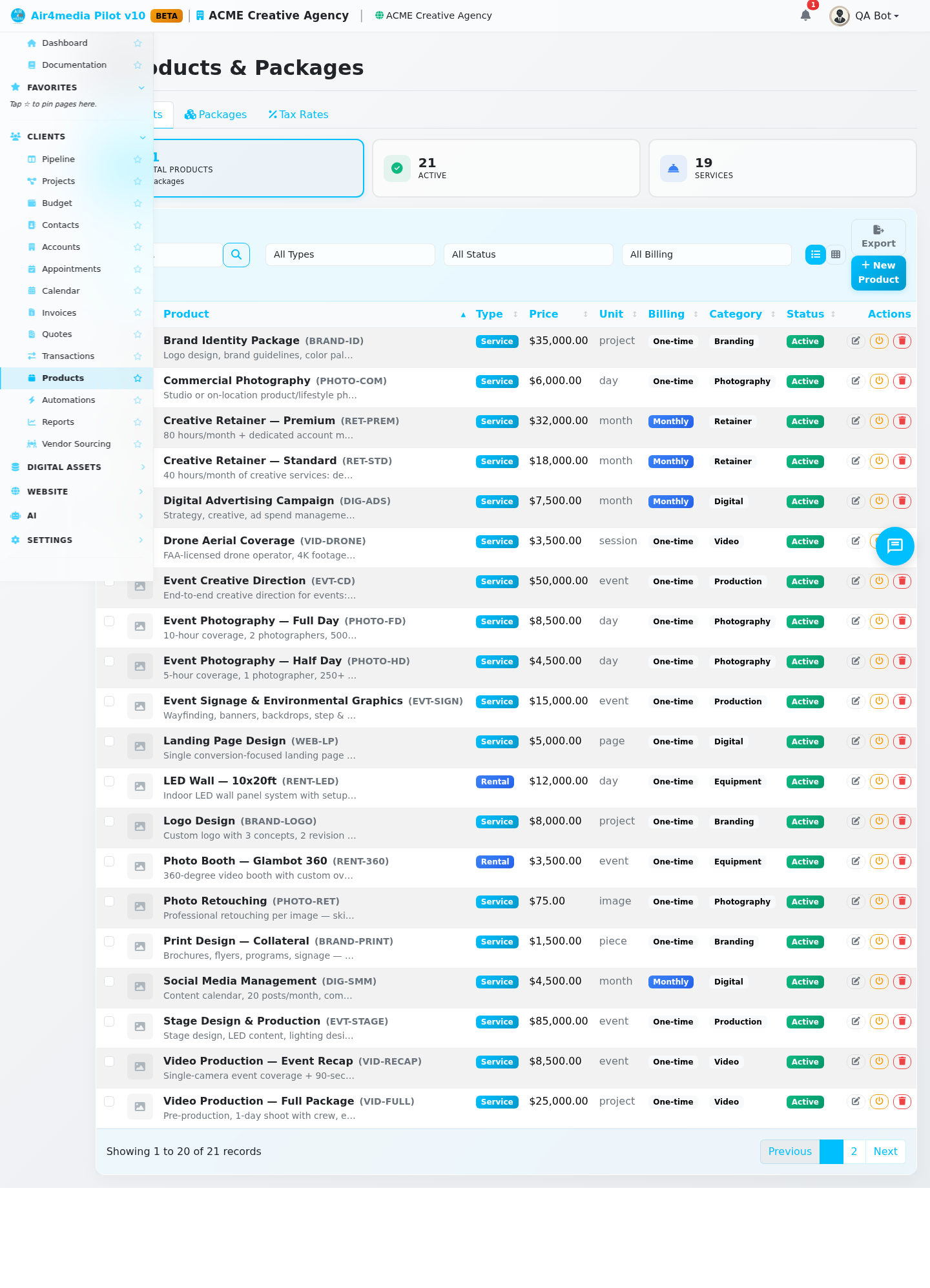This screenshot has height=1288, width=930.
Task: Edit the Landing Page Design product
Action: (x=856, y=741)
